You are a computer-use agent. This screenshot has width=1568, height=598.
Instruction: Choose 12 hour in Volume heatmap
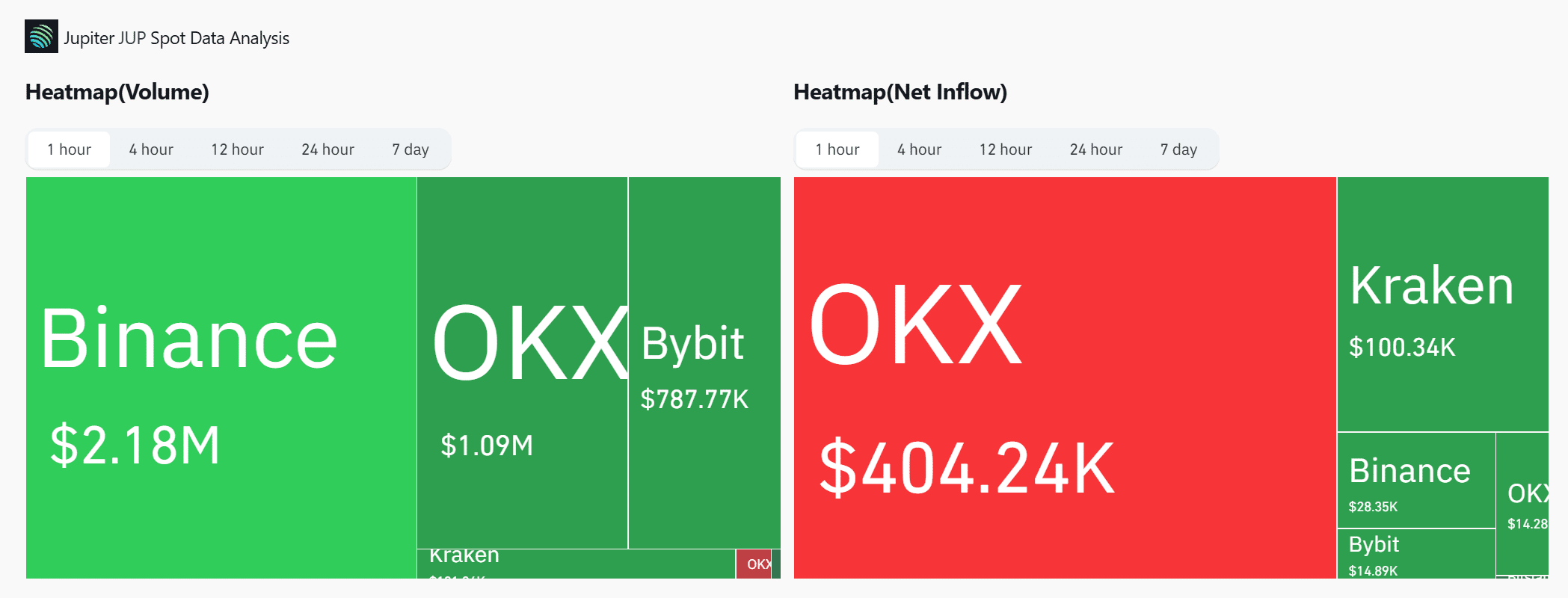237,149
